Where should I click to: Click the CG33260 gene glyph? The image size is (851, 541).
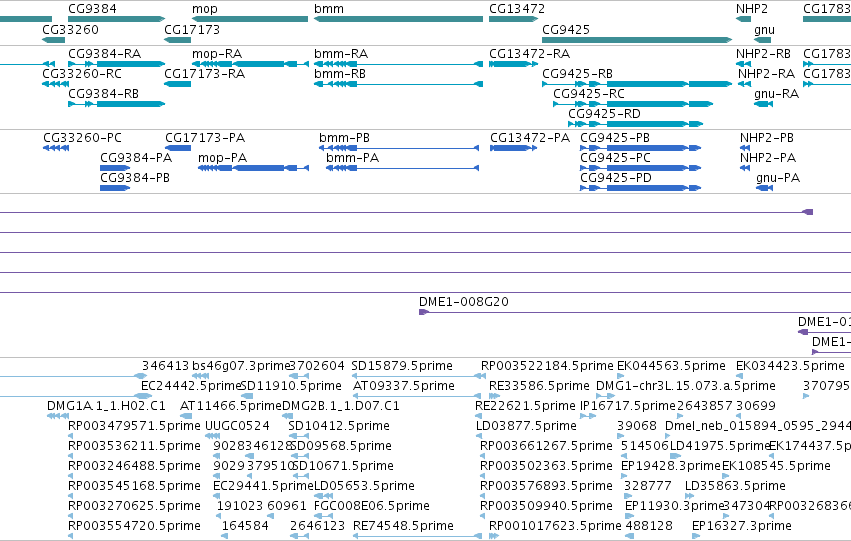(x=54, y=40)
